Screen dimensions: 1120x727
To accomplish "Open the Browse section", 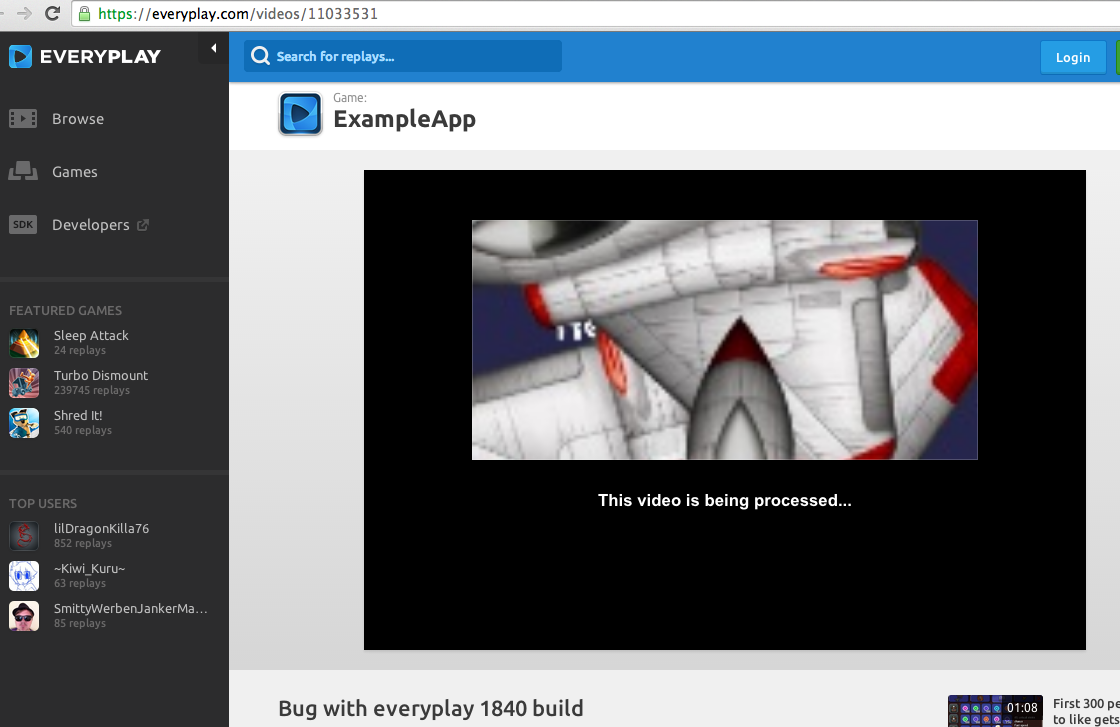I will 78,119.
